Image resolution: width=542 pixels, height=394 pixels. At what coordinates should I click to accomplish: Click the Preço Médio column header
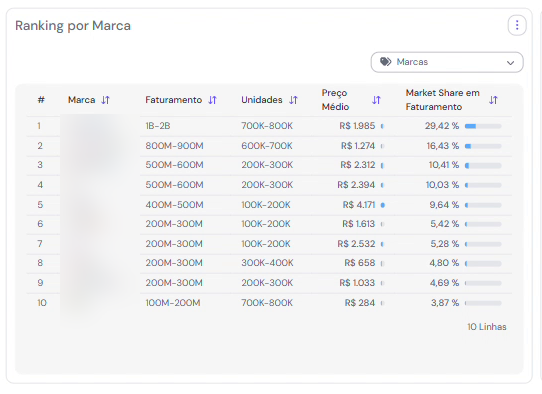pyautogui.click(x=335, y=100)
